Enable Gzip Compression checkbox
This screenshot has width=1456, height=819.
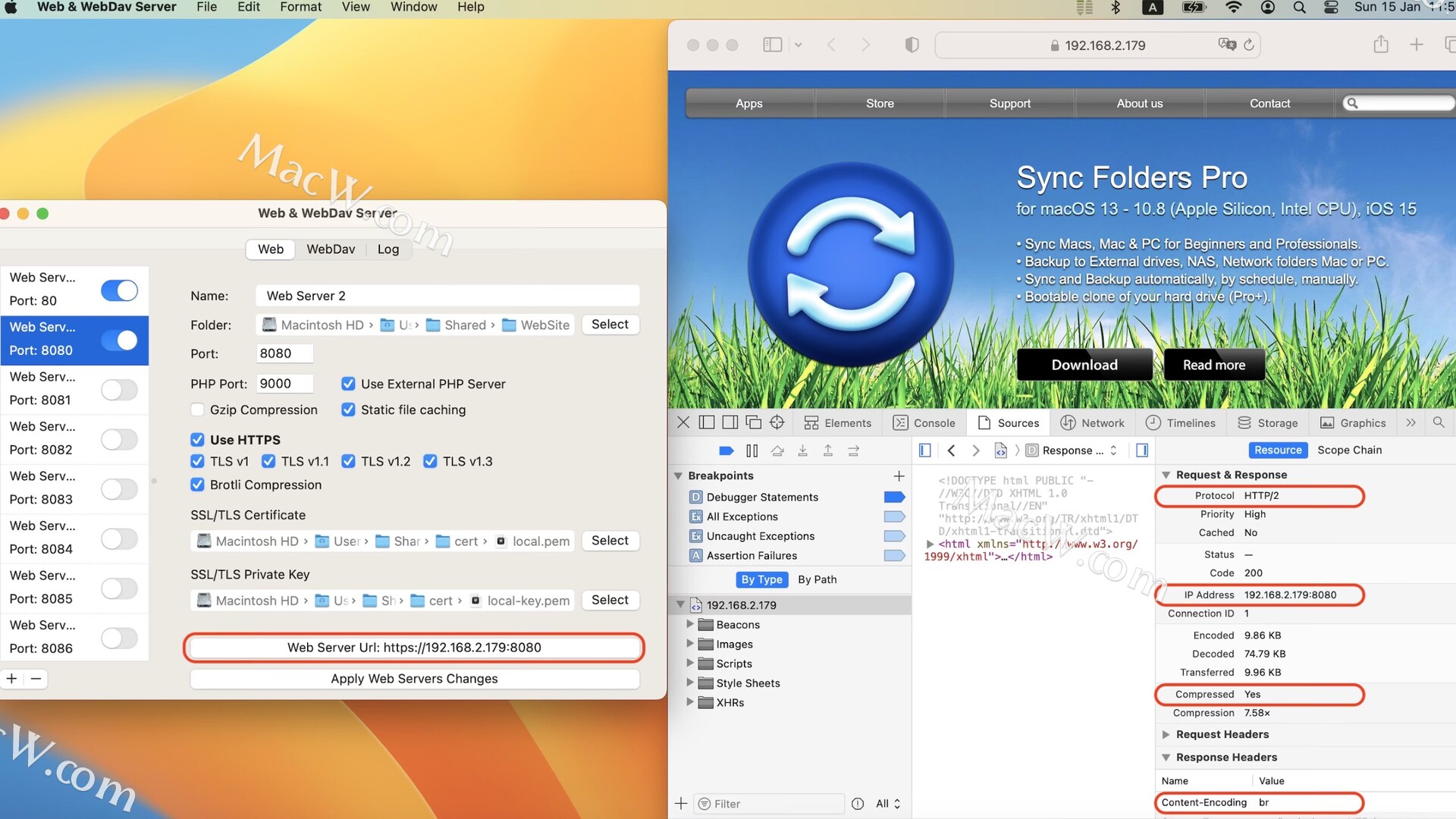[x=197, y=409]
